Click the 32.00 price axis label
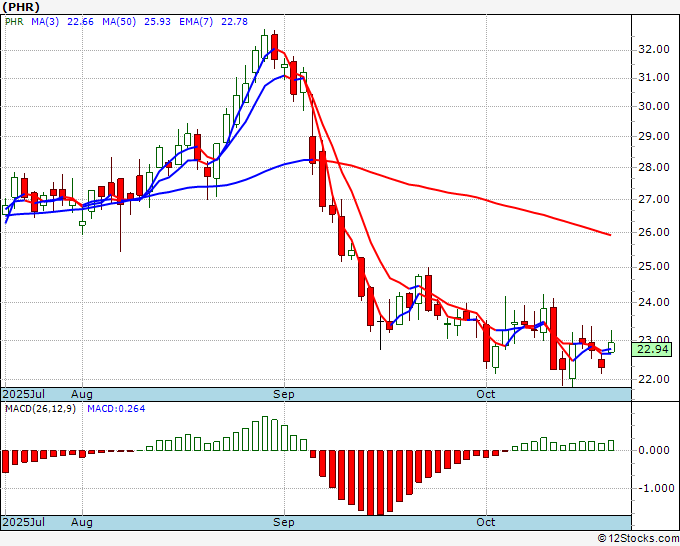The width and height of the screenshot is (680, 546). coord(654,49)
